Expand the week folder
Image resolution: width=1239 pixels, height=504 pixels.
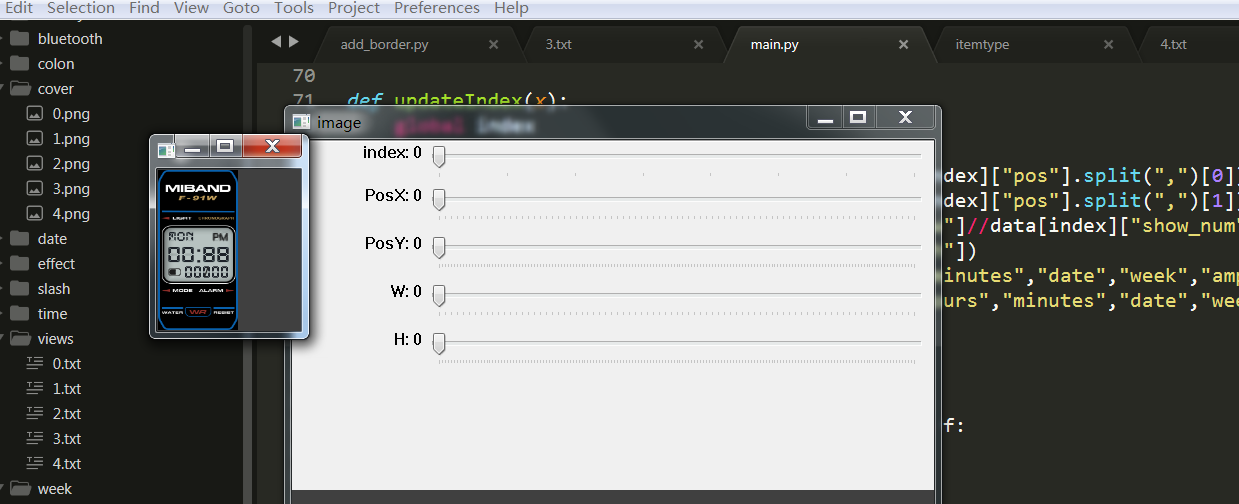tap(55, 489)
